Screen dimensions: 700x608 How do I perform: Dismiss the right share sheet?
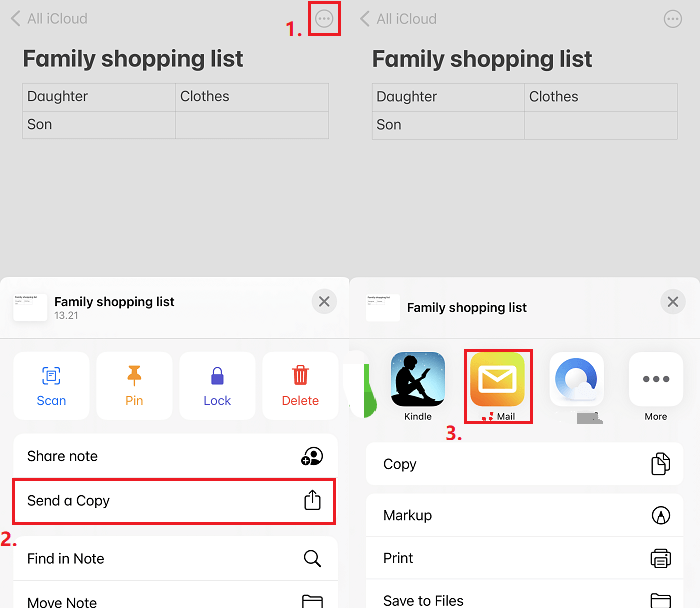(x=673, y=301)
